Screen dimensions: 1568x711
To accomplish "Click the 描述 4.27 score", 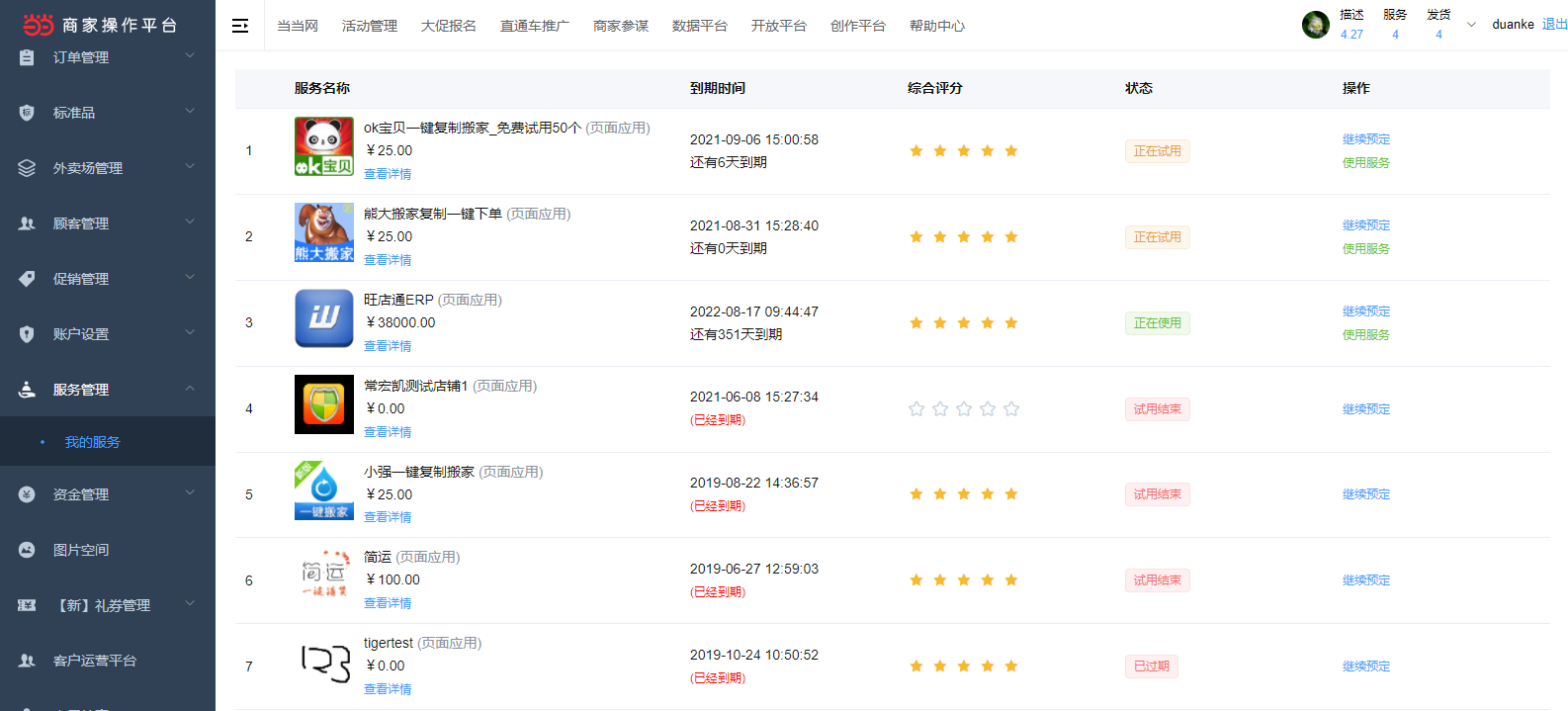I will tap(1351, 25).
